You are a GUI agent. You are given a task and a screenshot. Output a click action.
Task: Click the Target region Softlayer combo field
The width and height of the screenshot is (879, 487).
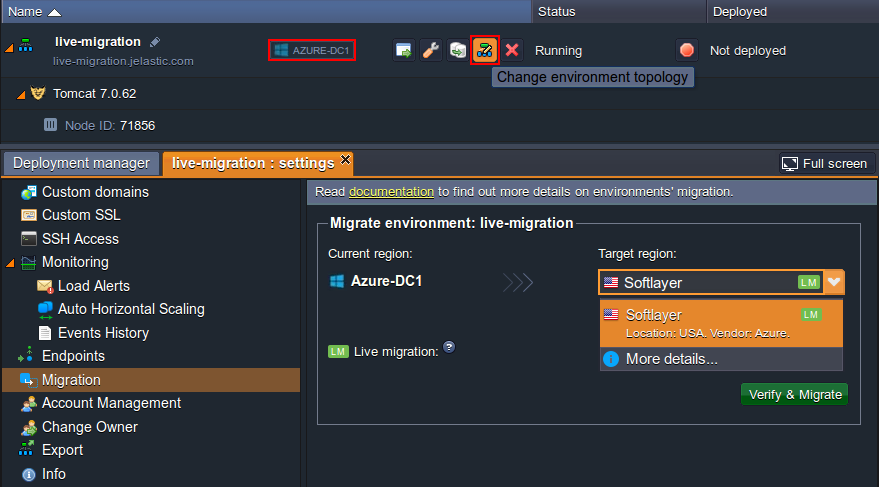711,282
